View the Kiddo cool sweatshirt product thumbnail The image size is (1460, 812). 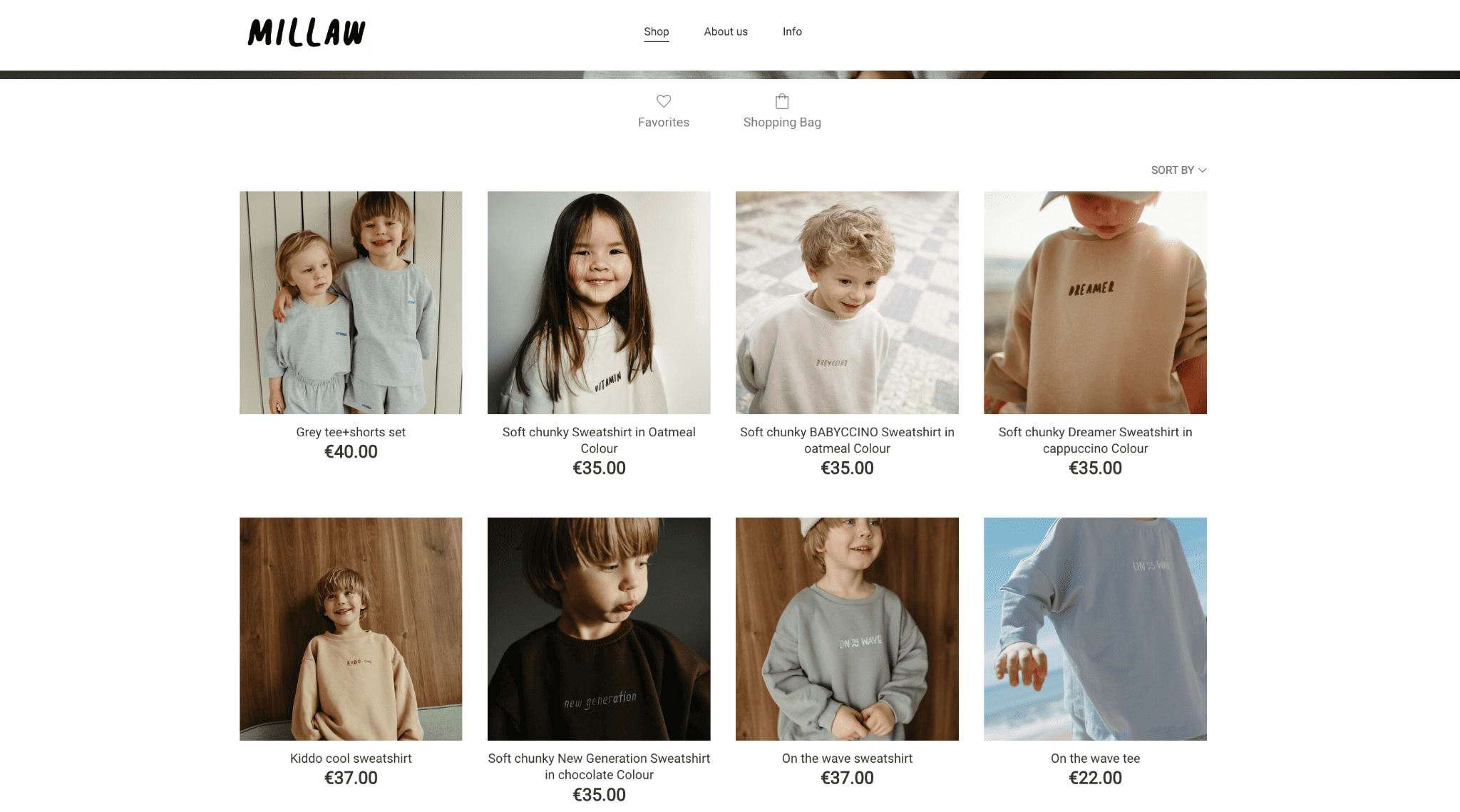pos(350,629)
